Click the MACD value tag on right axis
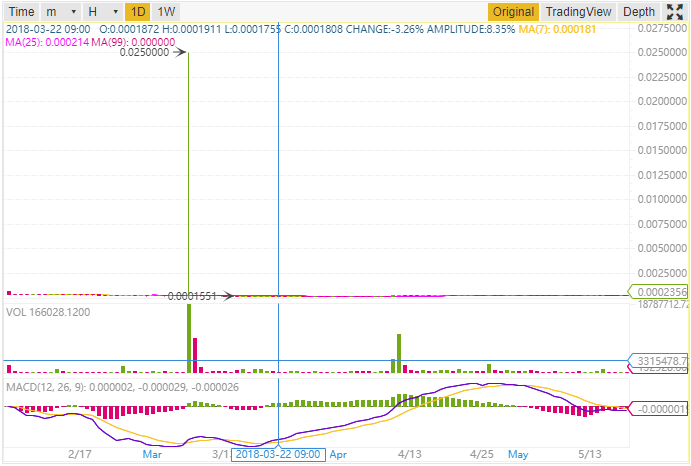The height and width of the screenshot is (466, 691). (659, 408)
